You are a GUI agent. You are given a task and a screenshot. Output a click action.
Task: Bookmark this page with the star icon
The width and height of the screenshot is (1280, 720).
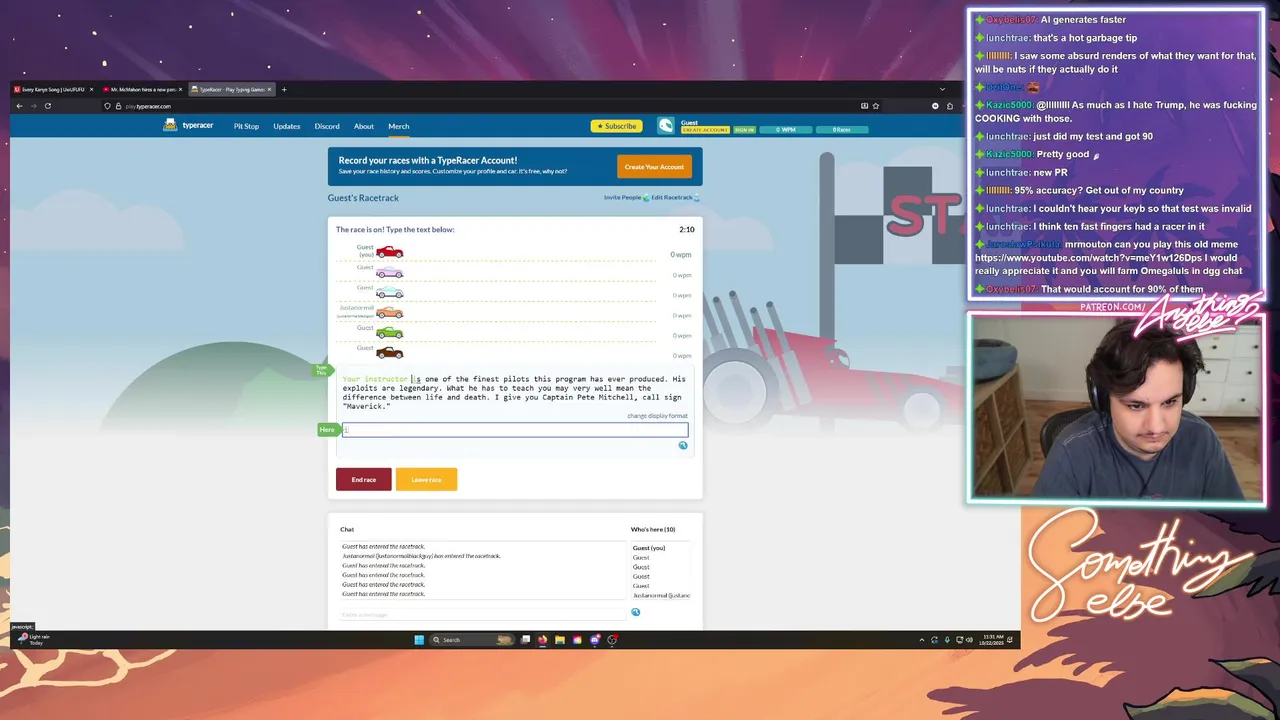coord(876,106)
